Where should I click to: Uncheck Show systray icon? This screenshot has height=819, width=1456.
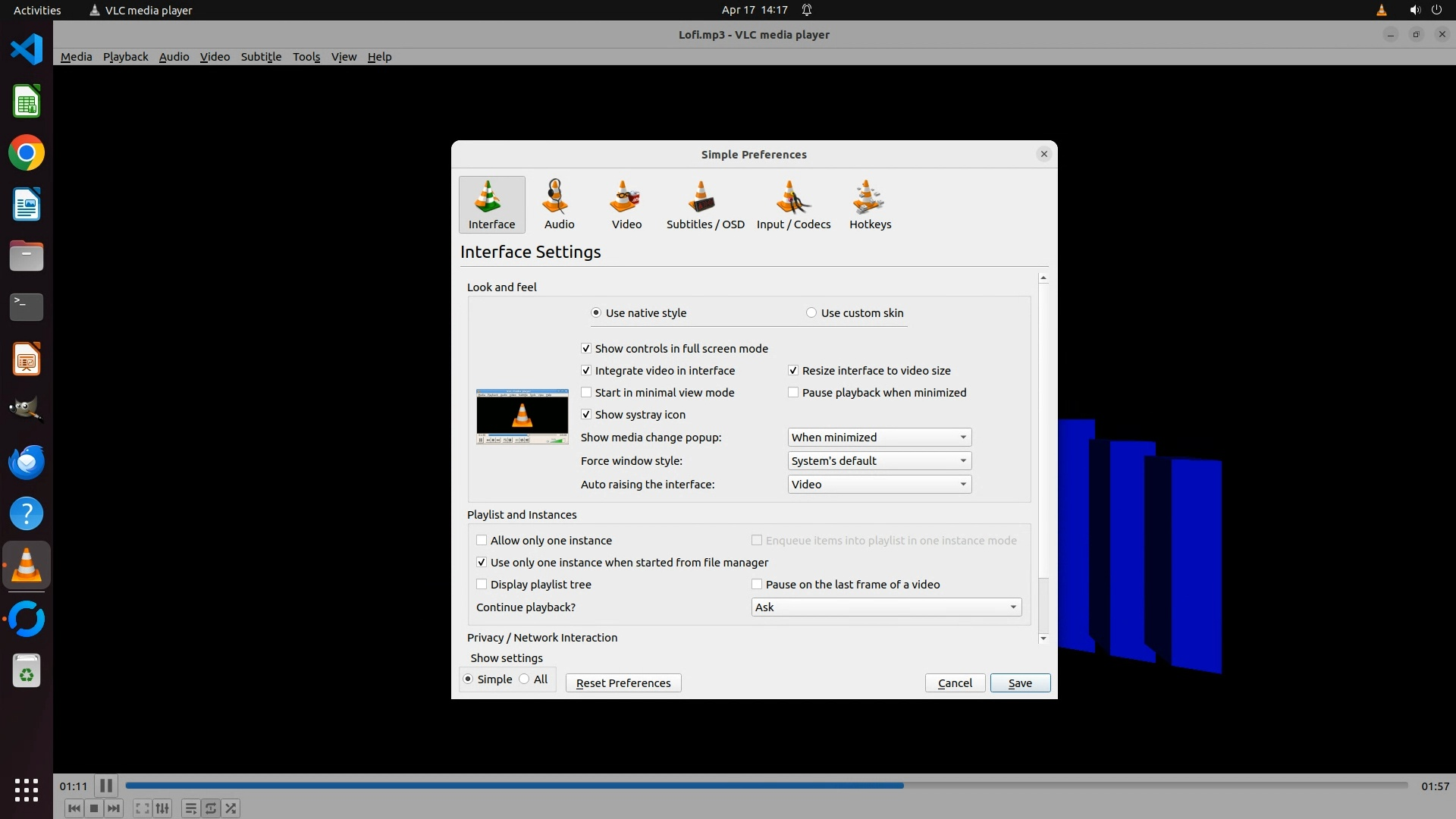pos(586,415)
